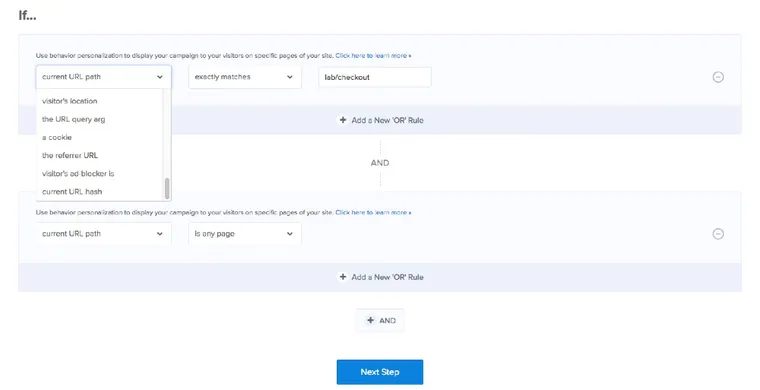This screenshot has width=760, height=390.
Task: Choose 'the referrer URL' option
Action: tap(99, 156)
